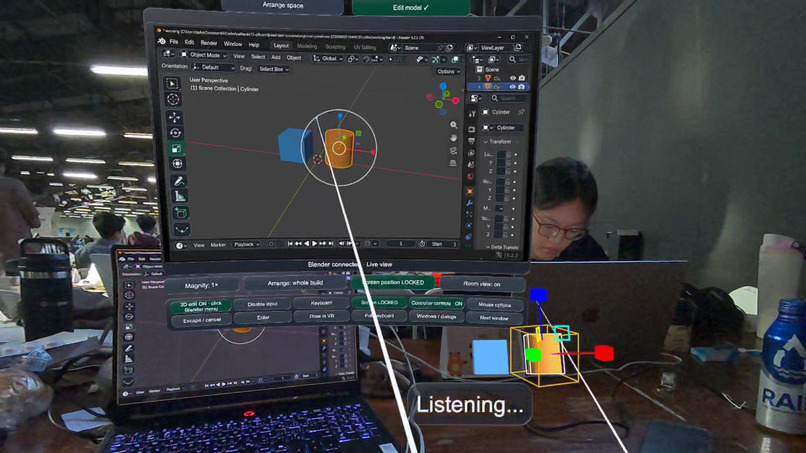Viewport: 806px width, 453px height.
Task: Click the Mouse options button
Action: point(494,305)
